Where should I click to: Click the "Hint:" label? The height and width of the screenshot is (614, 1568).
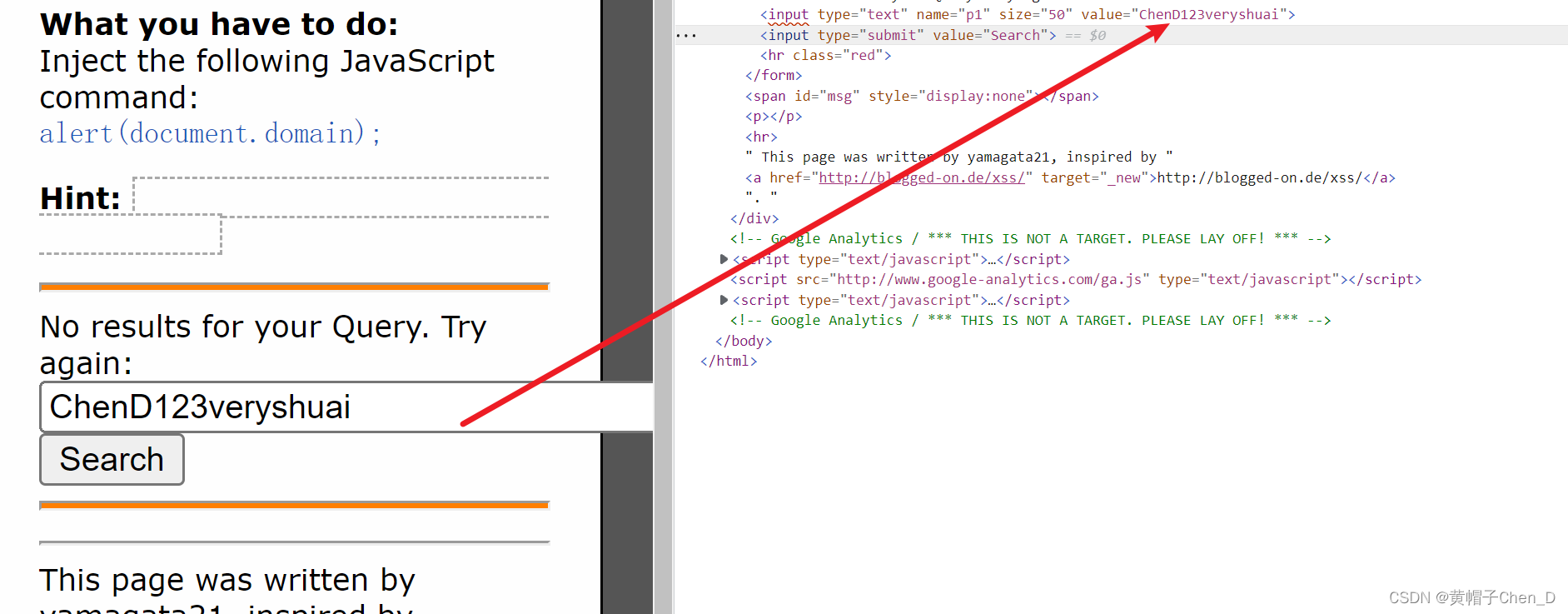pyautogui.click(x=81, y=198)
